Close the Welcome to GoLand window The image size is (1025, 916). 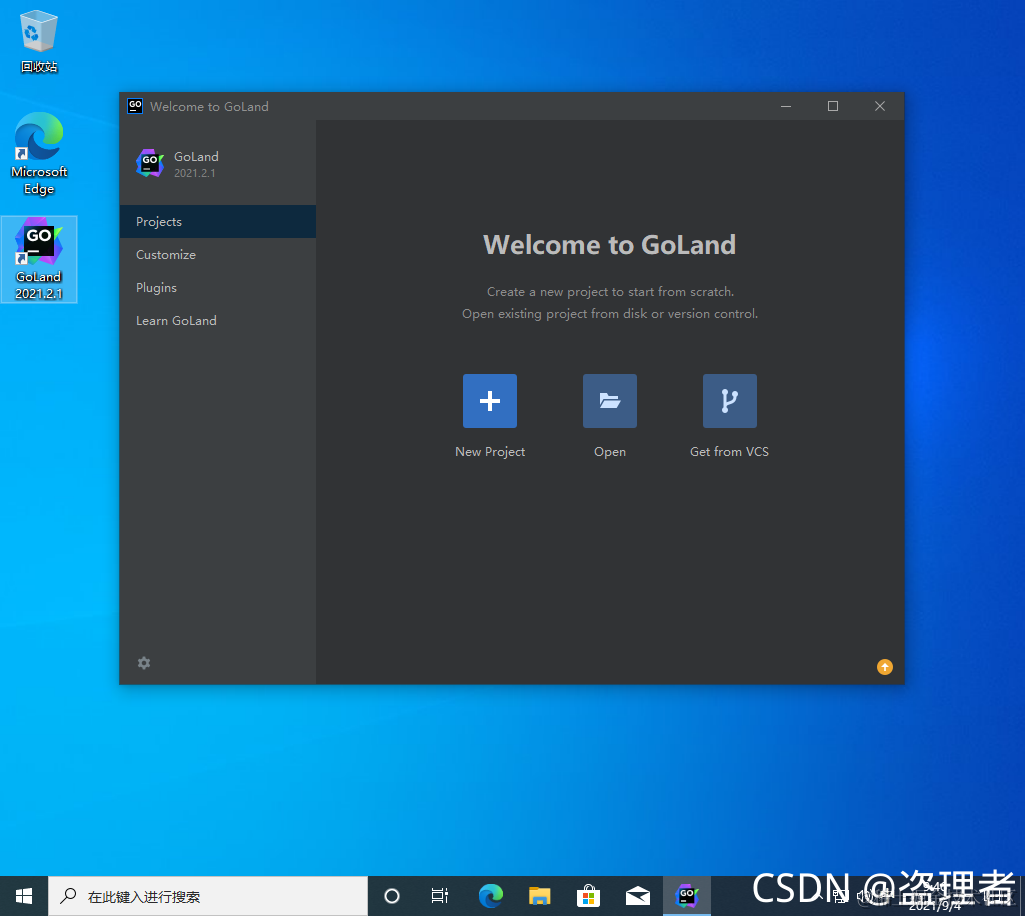[x=880, y=106]
